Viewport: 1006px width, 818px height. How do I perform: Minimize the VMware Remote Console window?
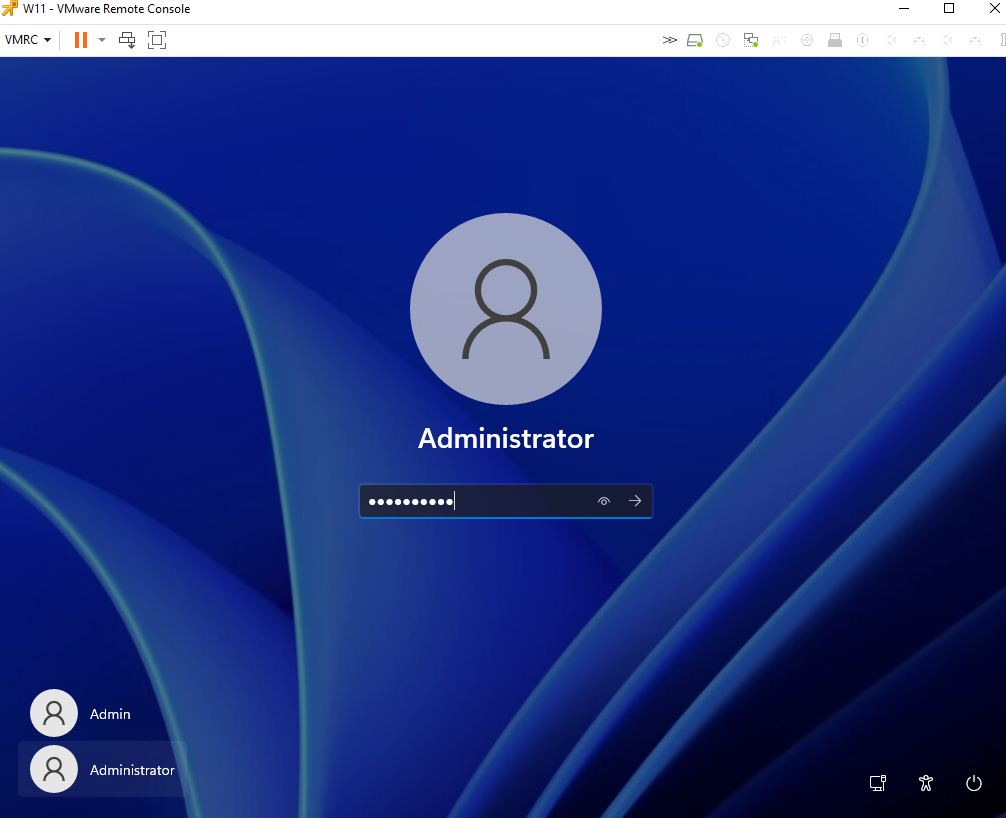(904, 8)
